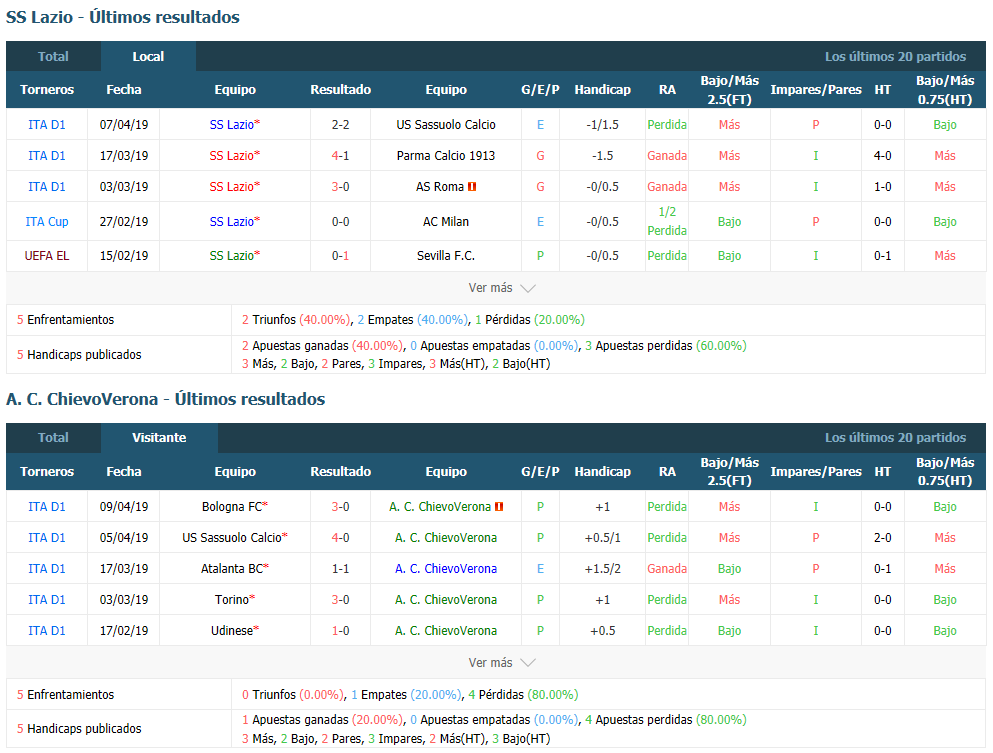Click handicap -1.5 in Parma row
993x753 pixels.
click(x=602, y=156)
